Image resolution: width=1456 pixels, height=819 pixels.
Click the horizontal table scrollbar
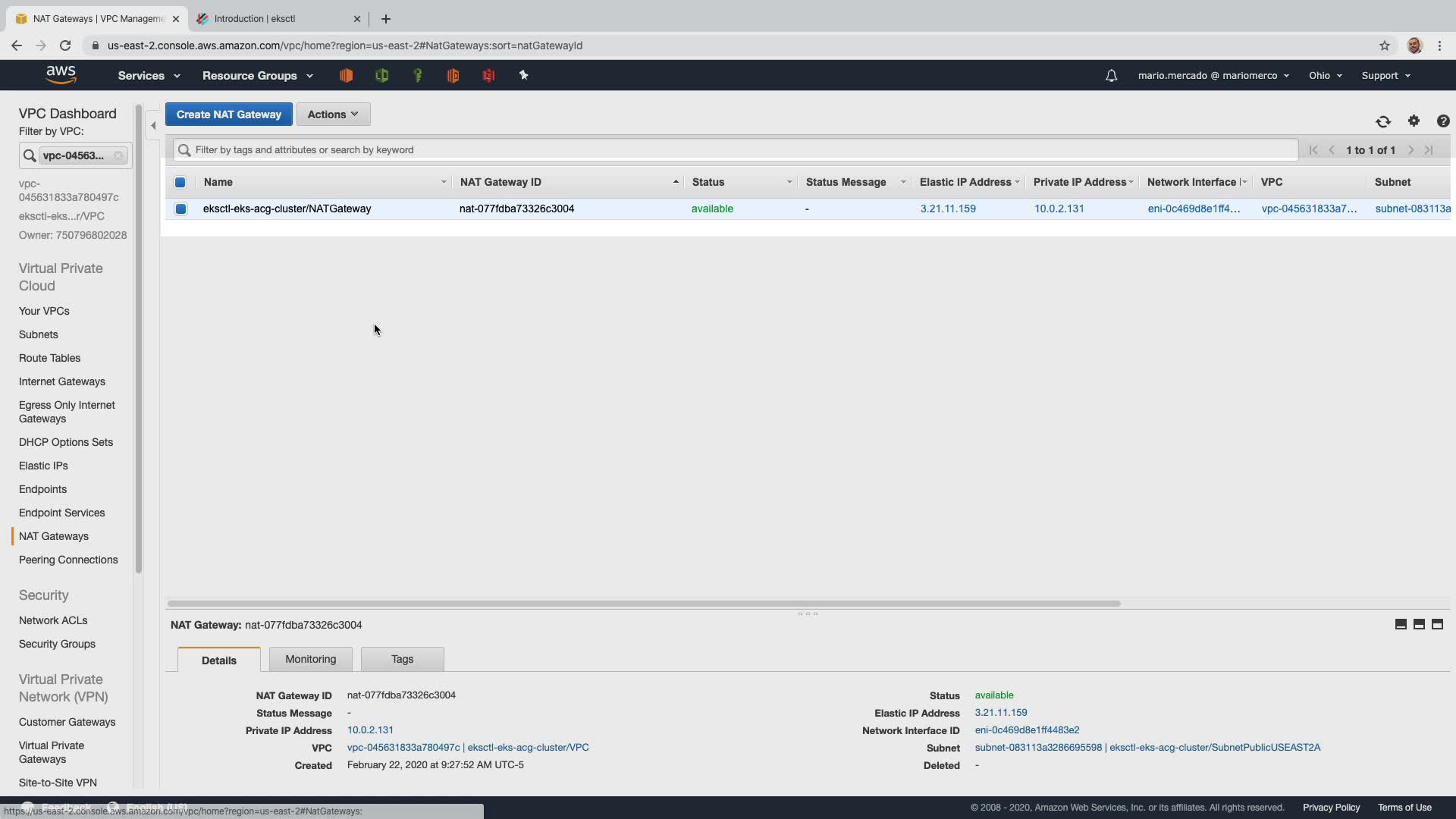pyautogui.click(x=643, y=604)
